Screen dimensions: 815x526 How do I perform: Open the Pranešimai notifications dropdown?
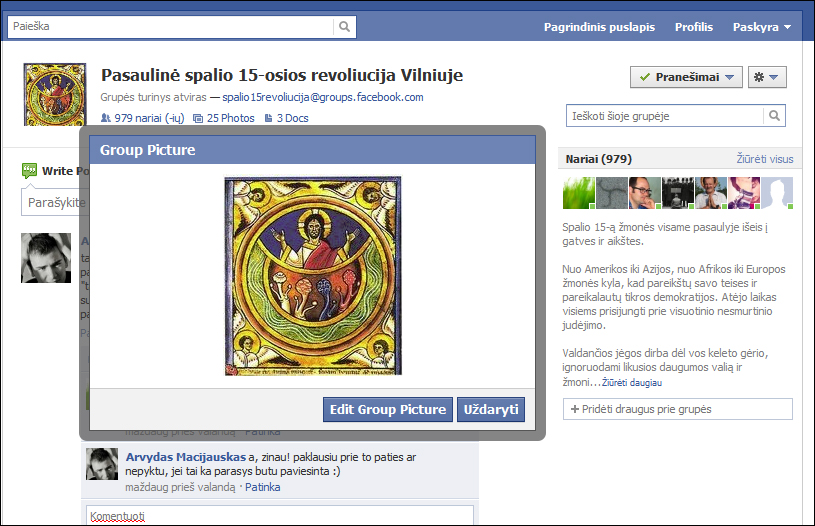686,77
